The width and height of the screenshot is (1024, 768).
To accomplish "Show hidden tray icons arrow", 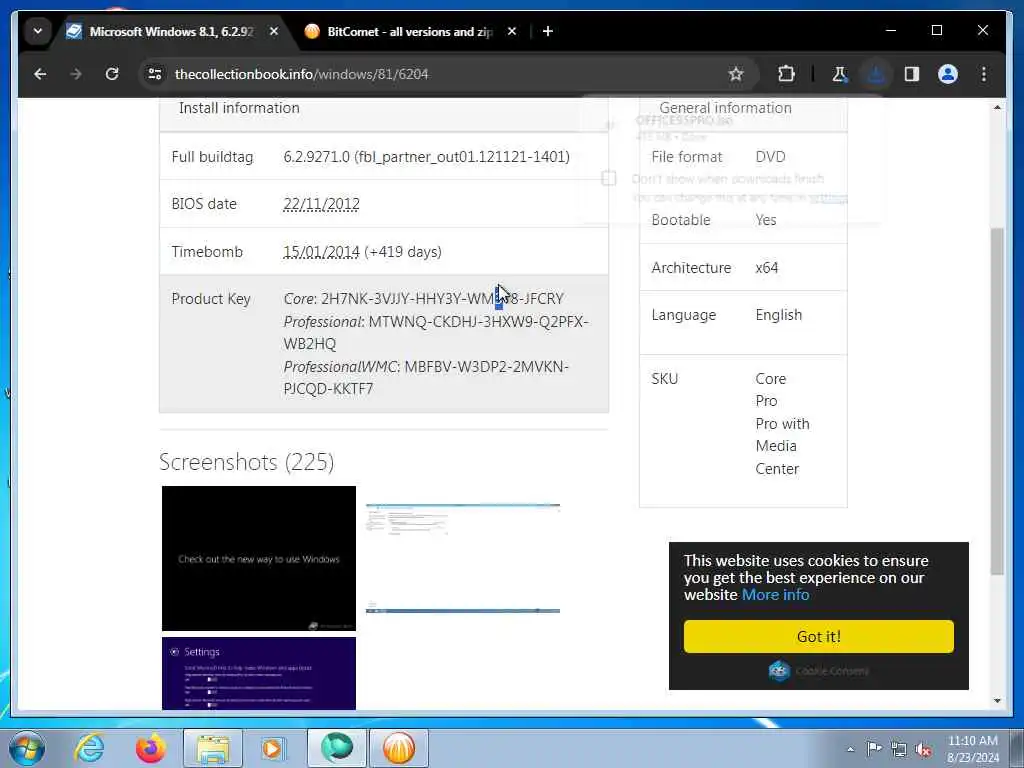I will tap(850, 749).
